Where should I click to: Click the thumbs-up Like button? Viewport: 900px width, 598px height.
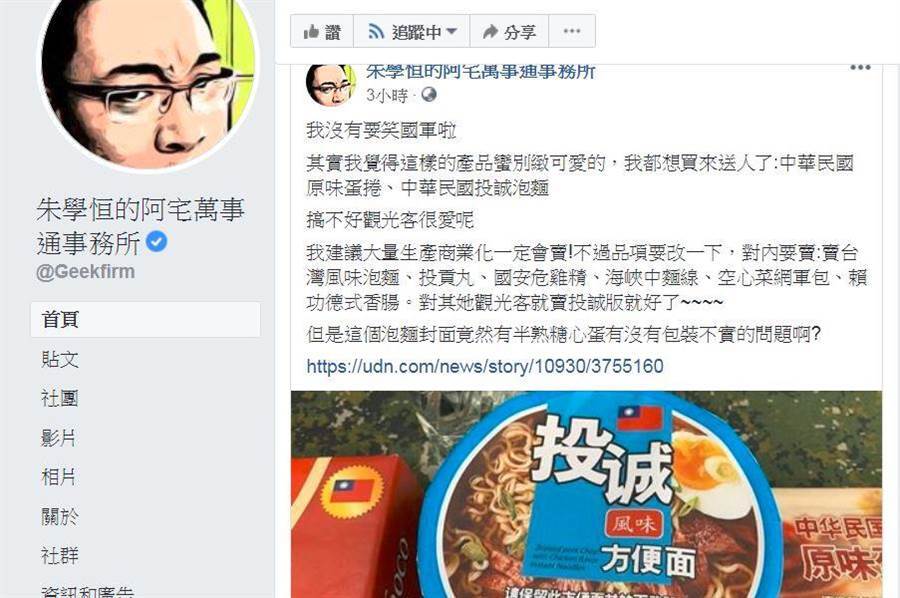pyautogui.click(x=322, y=32)
